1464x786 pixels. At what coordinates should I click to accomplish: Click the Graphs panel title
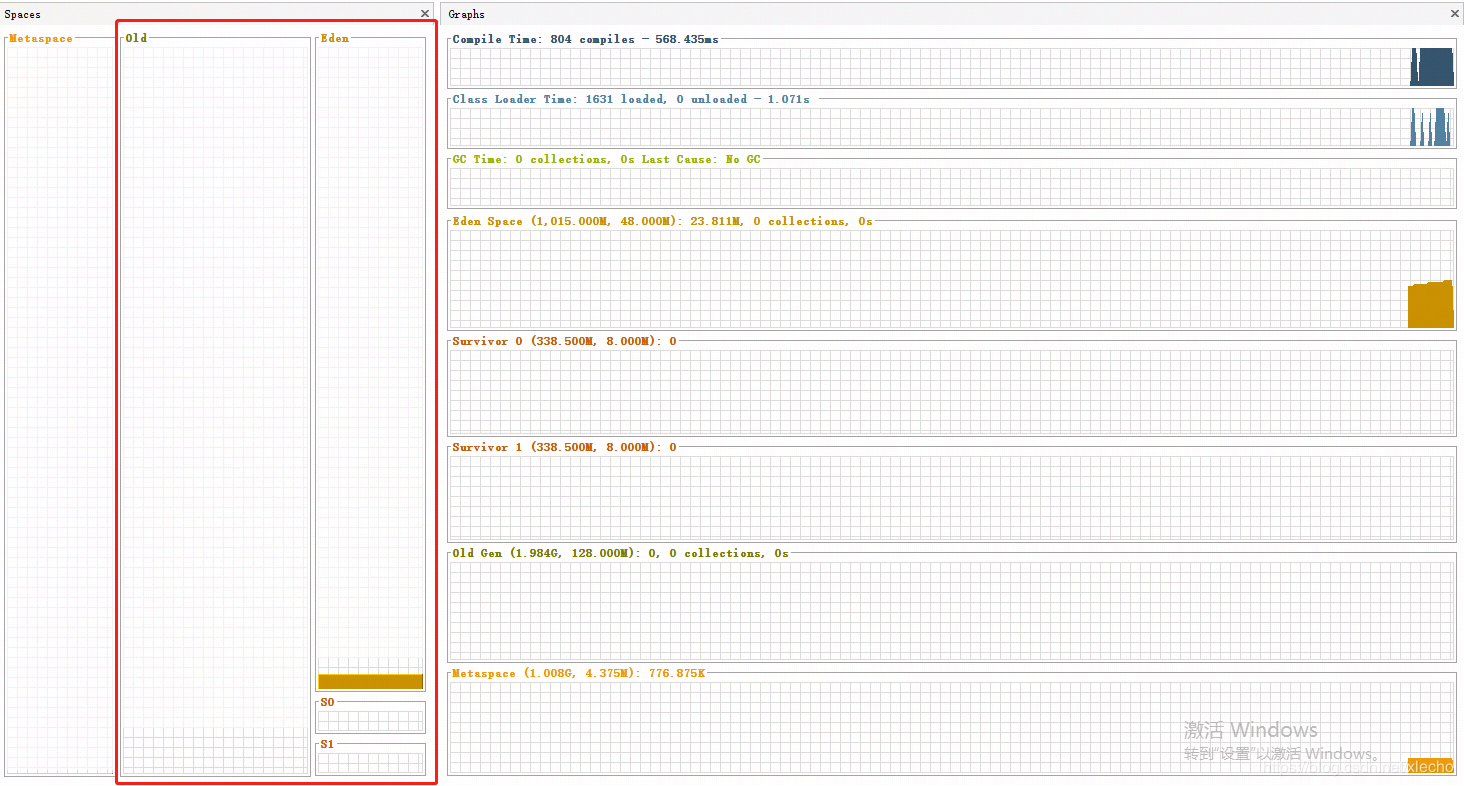[x=466, y=14]
